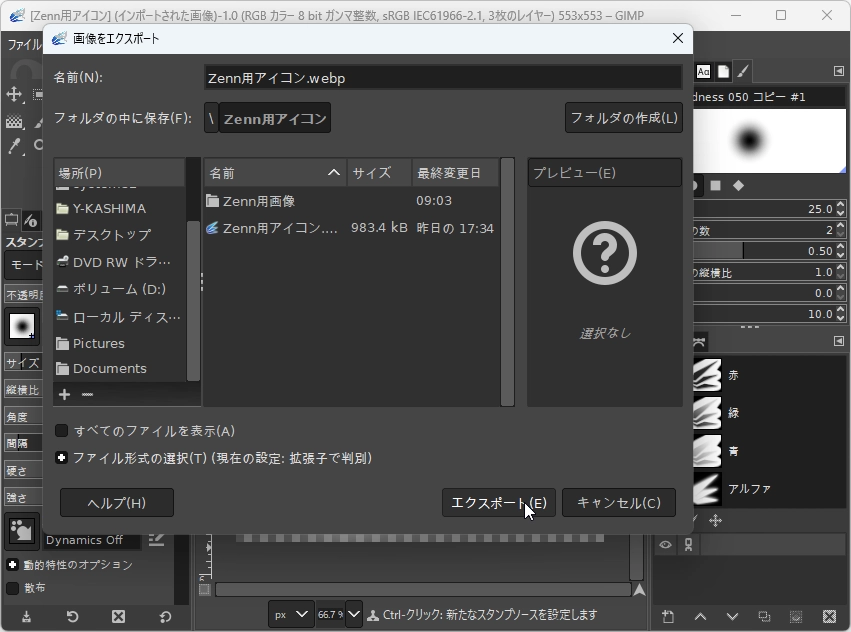Viewport: 851px width, 632px height.
Task: Expand the dynamics options section
Action: tap(12, 565)
